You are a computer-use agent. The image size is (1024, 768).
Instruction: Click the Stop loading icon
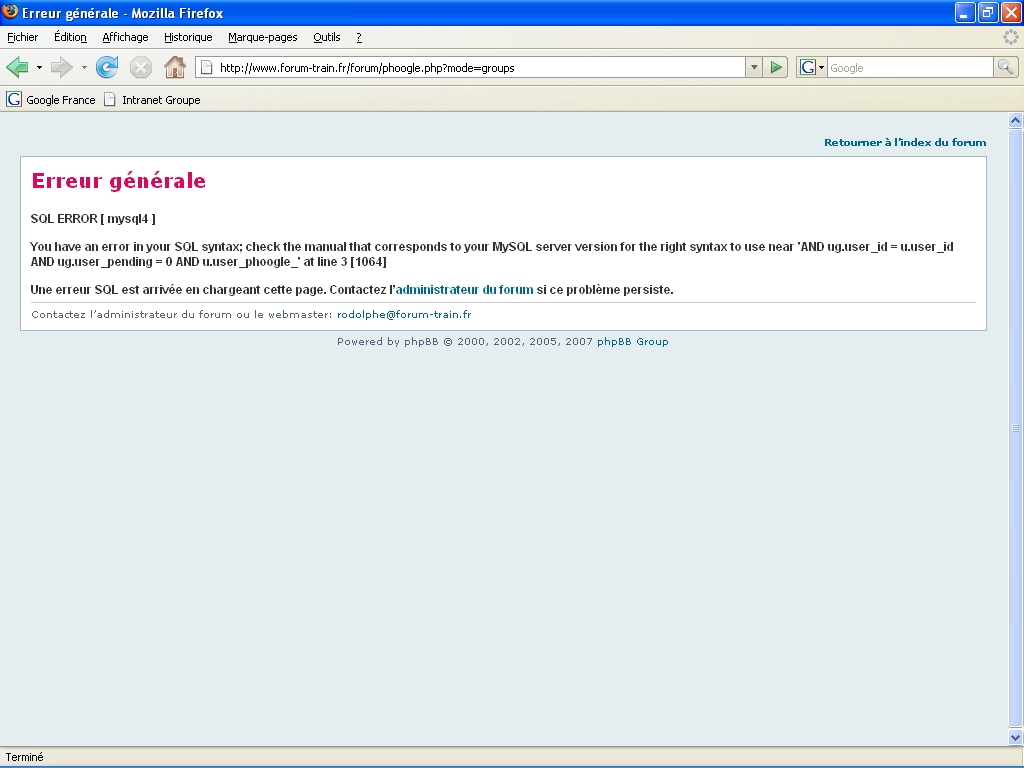pyautogui.click(x=140, y=67)
